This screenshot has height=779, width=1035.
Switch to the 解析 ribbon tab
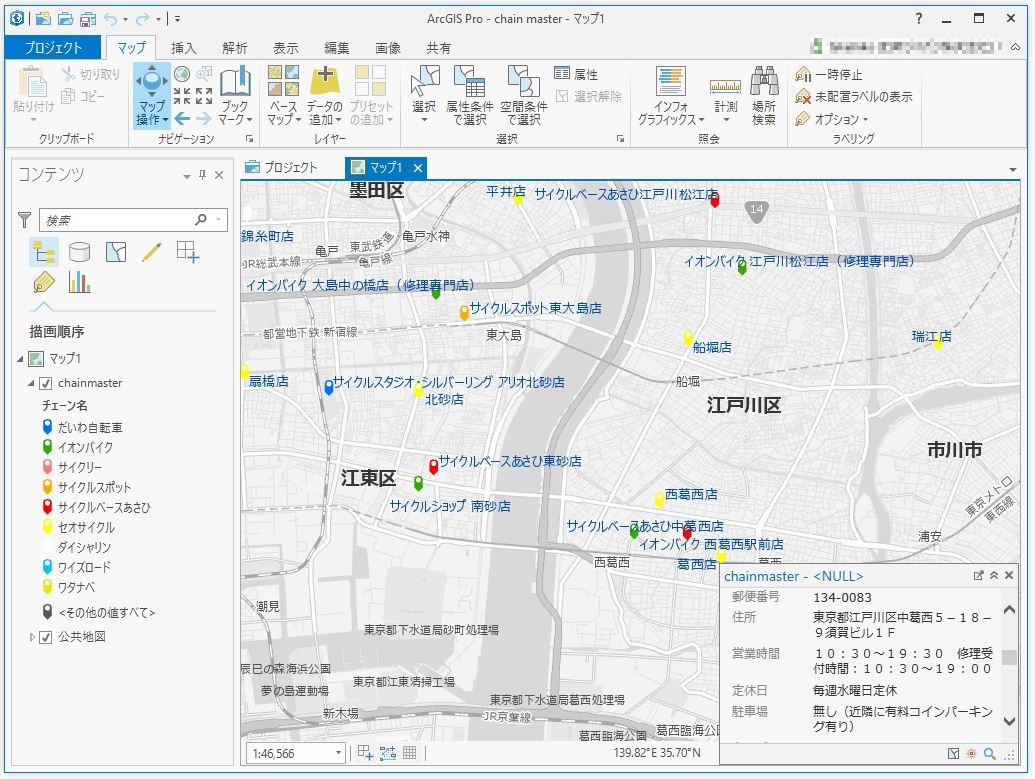tap(234, 48)
